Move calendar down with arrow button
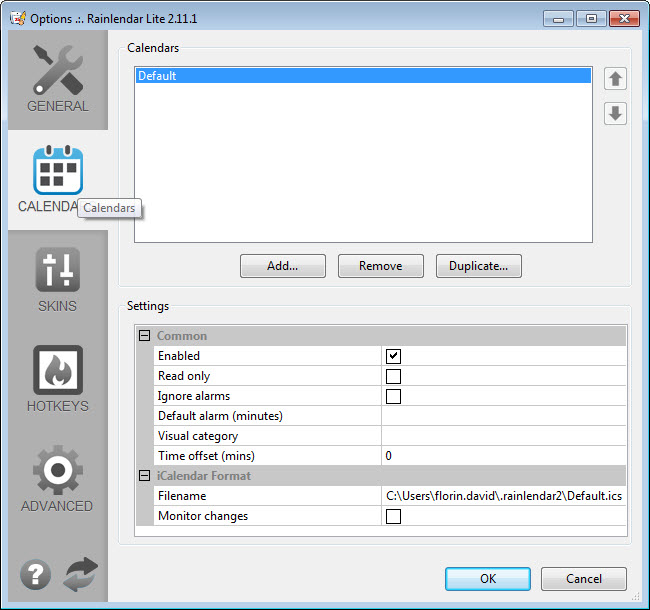650x610 pixels. (615, 114)
